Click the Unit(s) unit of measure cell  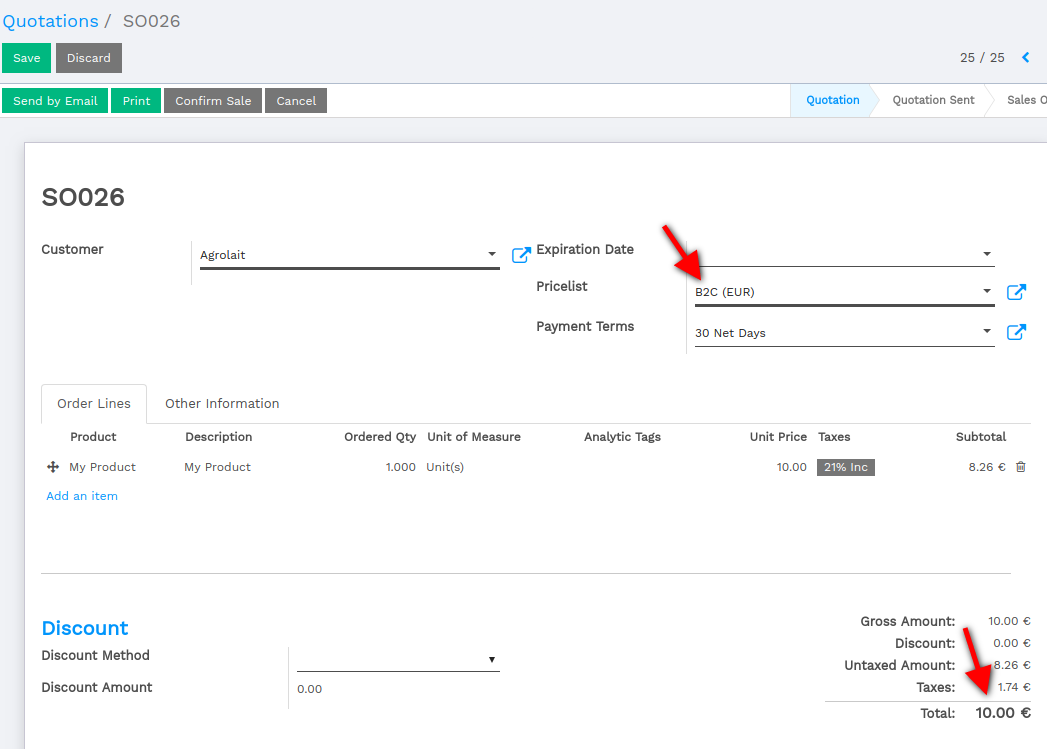(x=445, y=467)
